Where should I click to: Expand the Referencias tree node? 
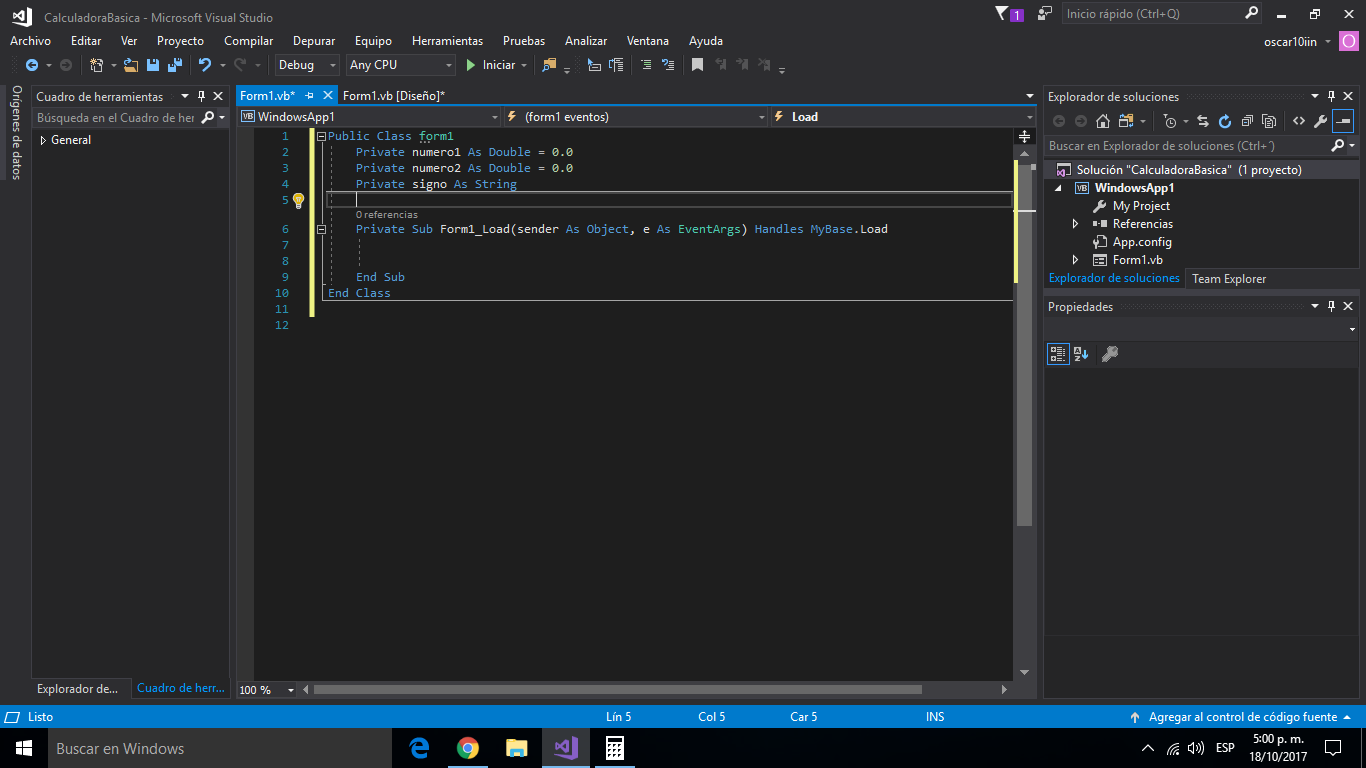(1076, 224)
